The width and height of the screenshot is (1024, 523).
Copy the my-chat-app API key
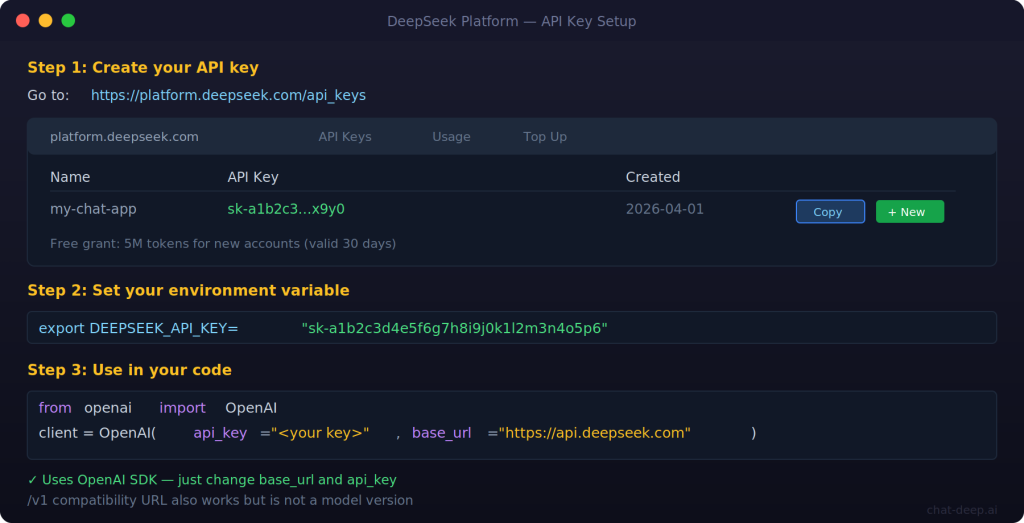point(830,212)
